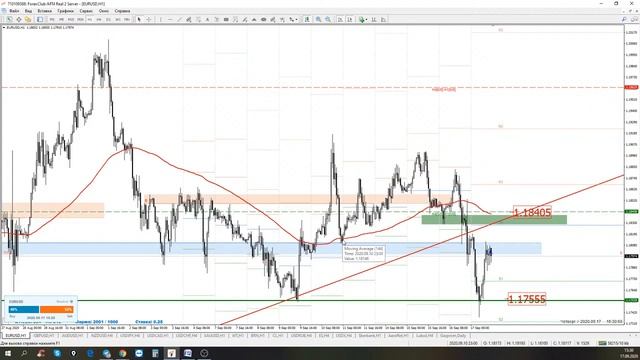Toggle the D1 timeframe button
This screenshot has width=640, height=360.
coord(108,20)
